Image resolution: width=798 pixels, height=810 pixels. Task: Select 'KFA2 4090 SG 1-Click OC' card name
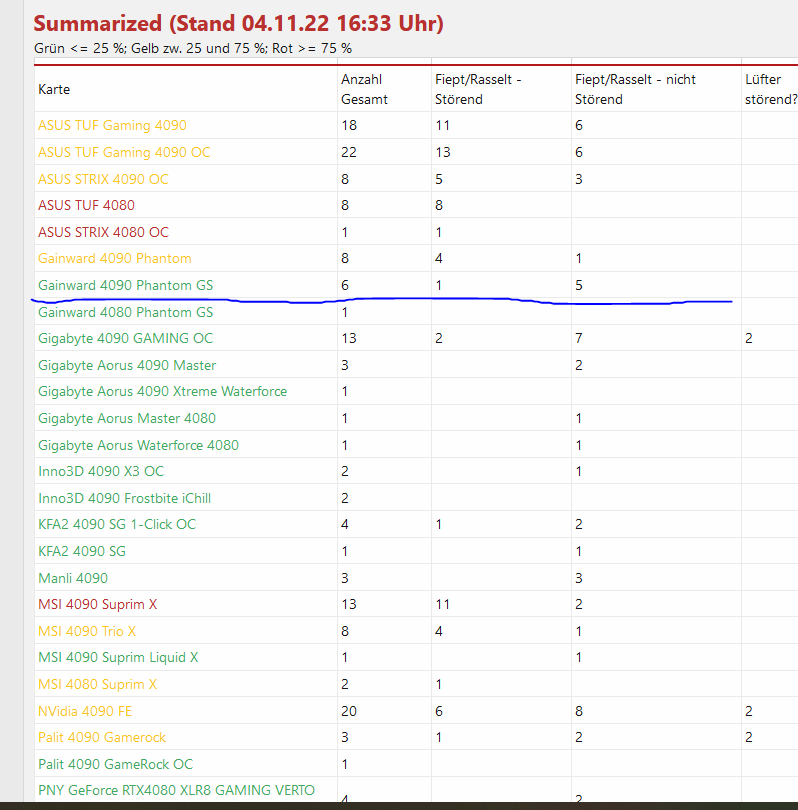[117, 524]
